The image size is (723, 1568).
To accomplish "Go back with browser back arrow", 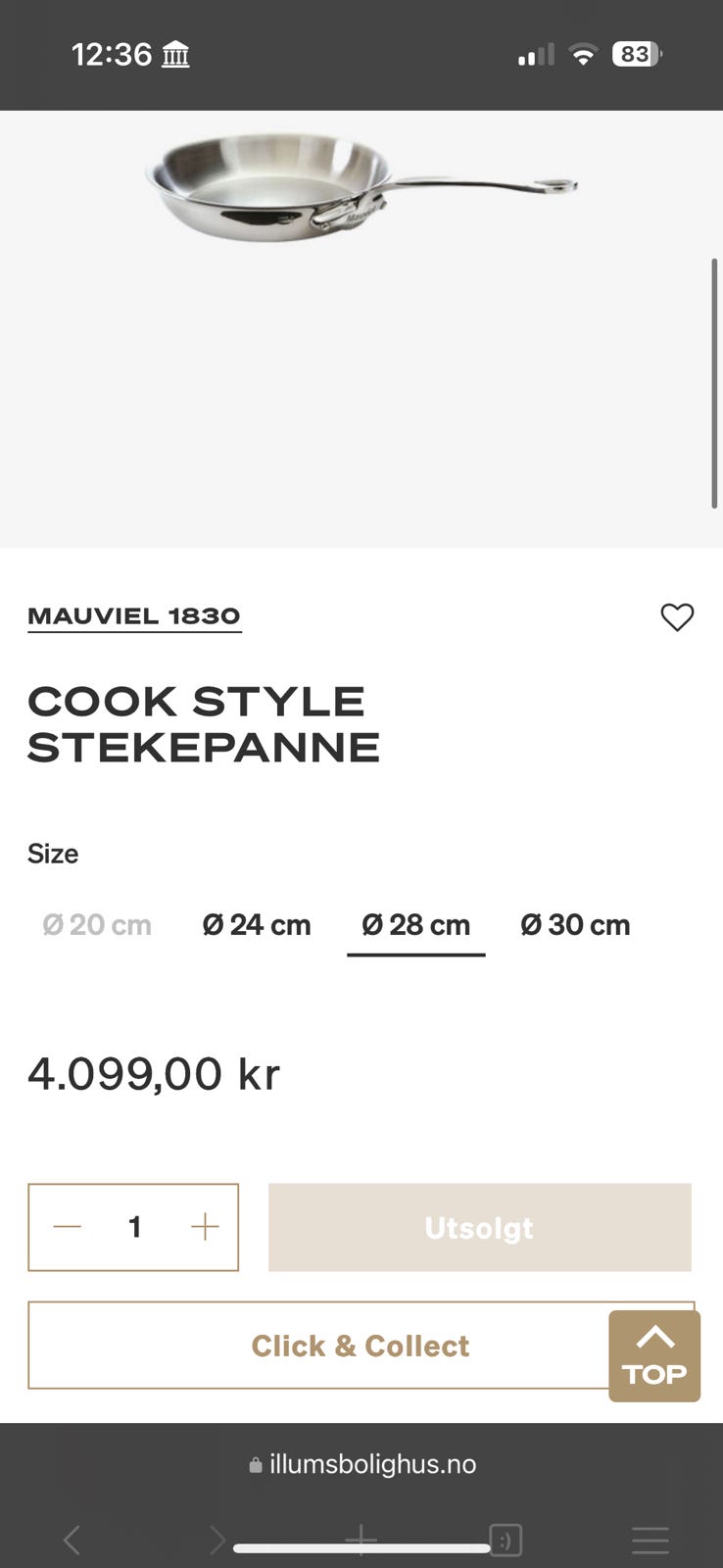I will (72, 1540).
